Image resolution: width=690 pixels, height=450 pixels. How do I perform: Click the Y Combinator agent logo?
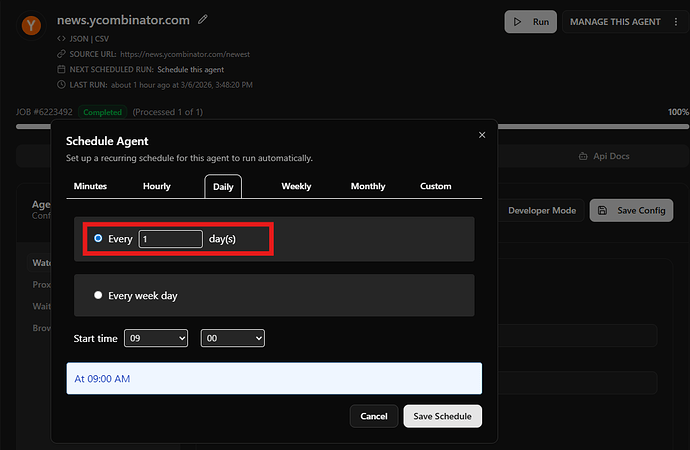point(32,24)
